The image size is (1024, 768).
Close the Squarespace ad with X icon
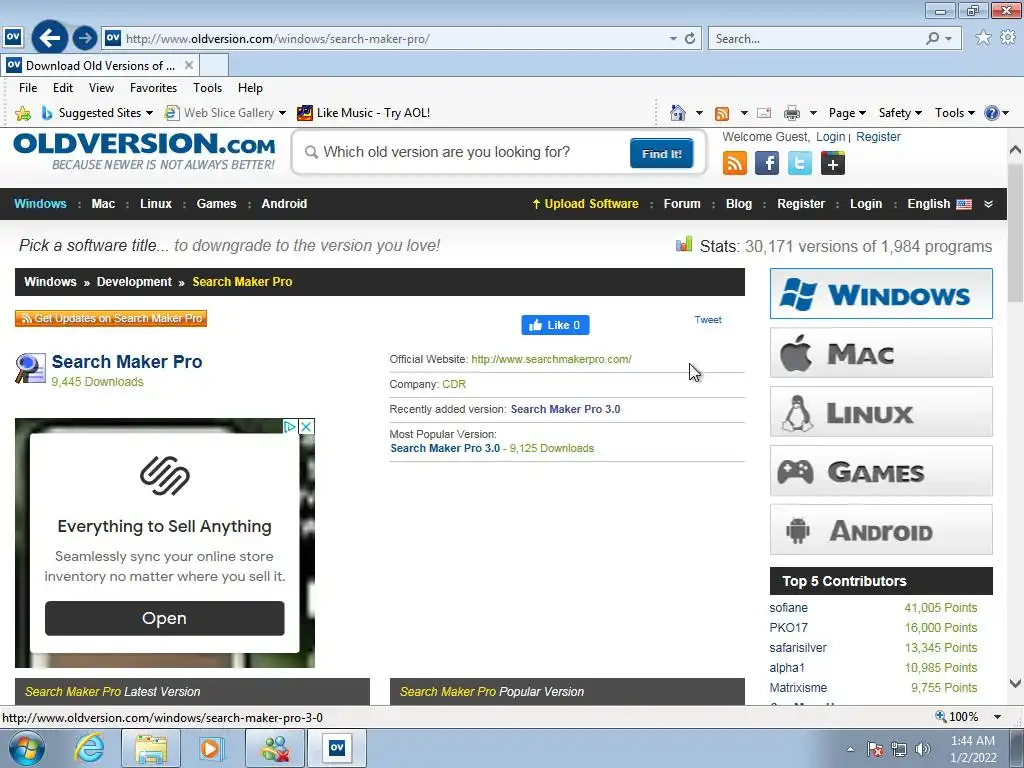pyautogui.click(x=306, y=426)
